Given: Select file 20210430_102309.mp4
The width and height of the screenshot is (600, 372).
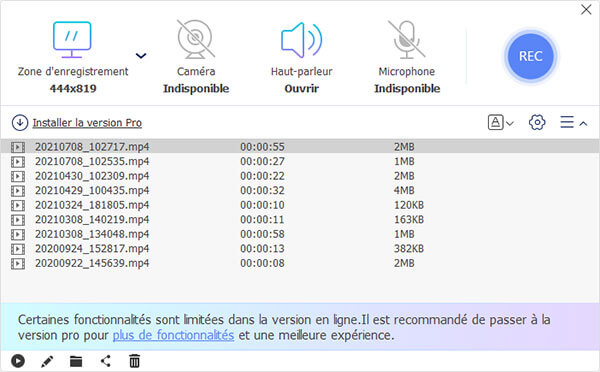Looking at the screenshot, I should [x=300, y=176].
